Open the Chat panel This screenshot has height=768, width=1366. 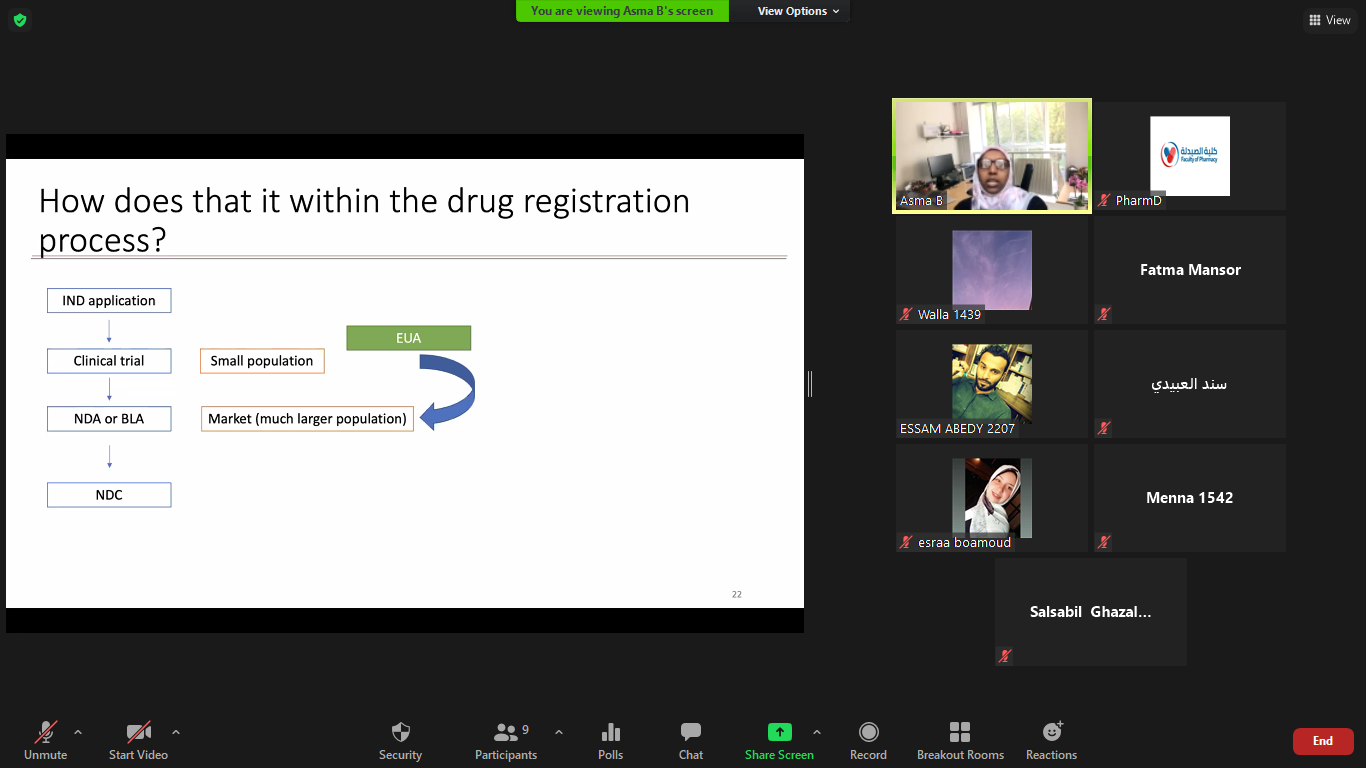click(690, 733)
